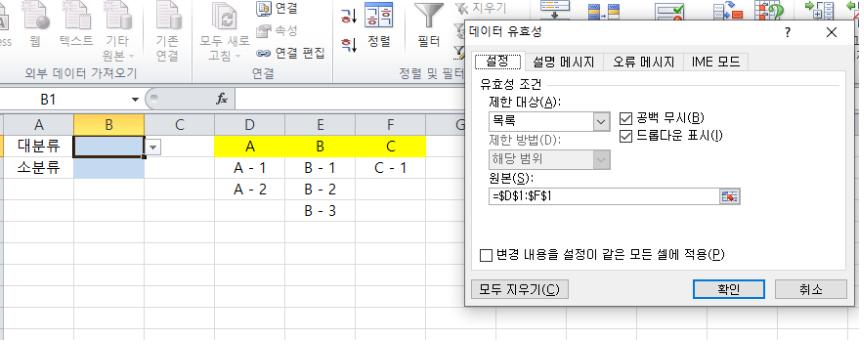Viewport: 864px width, 361px height.
Task: Click the yellow header cell B in E1
Action: [x=320, y=147]
